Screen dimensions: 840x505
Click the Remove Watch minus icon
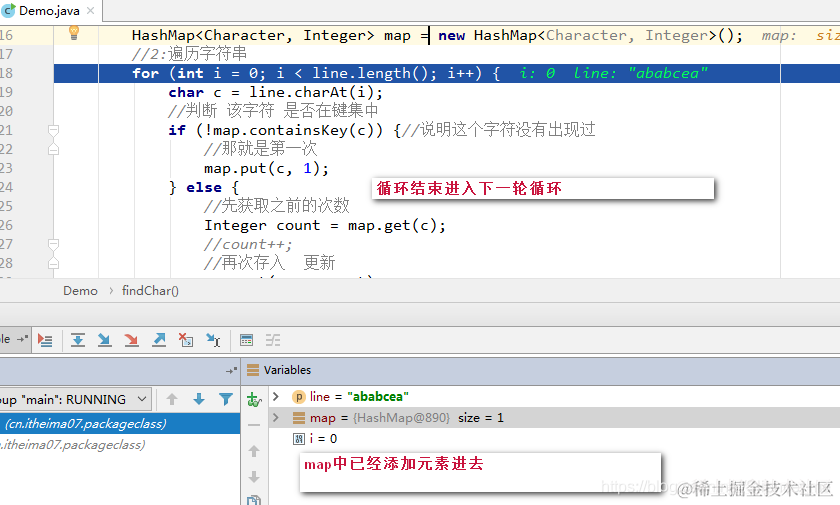(254, 425)
